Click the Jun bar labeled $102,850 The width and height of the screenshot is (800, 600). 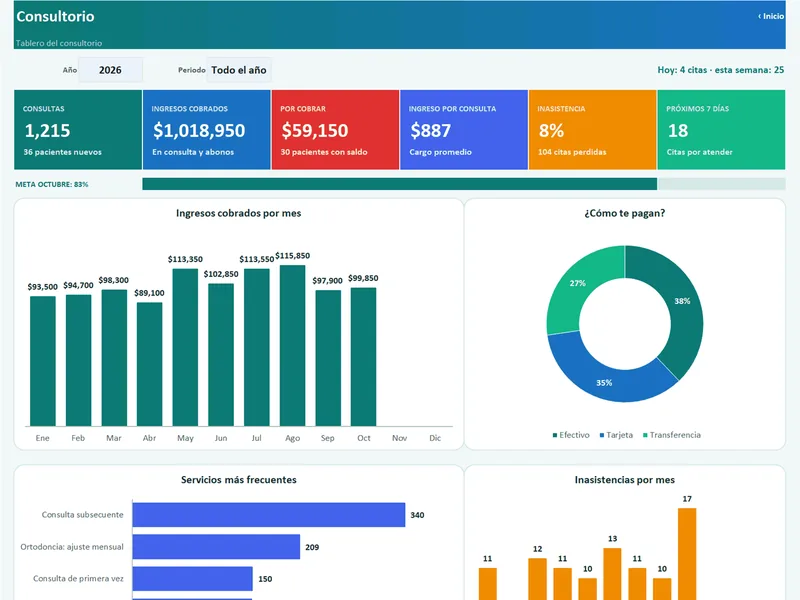click(221, 355)
